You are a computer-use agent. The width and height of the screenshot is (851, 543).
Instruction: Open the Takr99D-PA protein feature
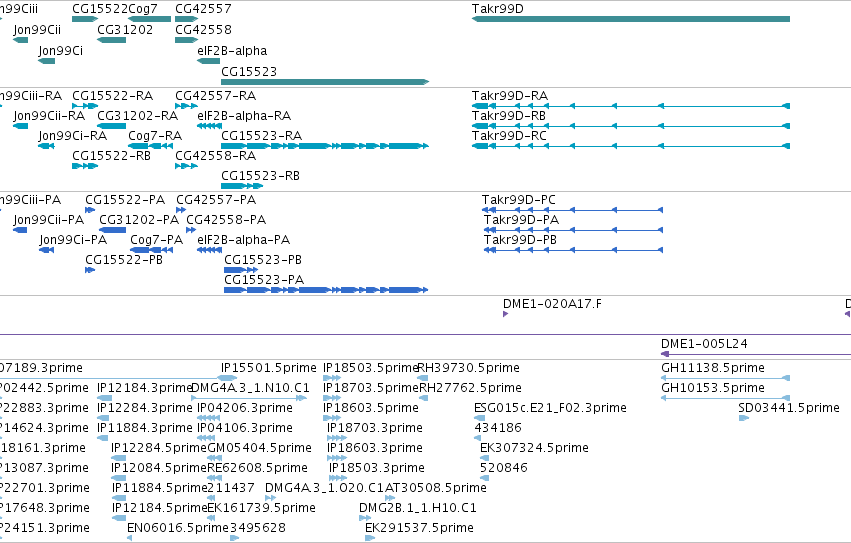click(573, 230)
